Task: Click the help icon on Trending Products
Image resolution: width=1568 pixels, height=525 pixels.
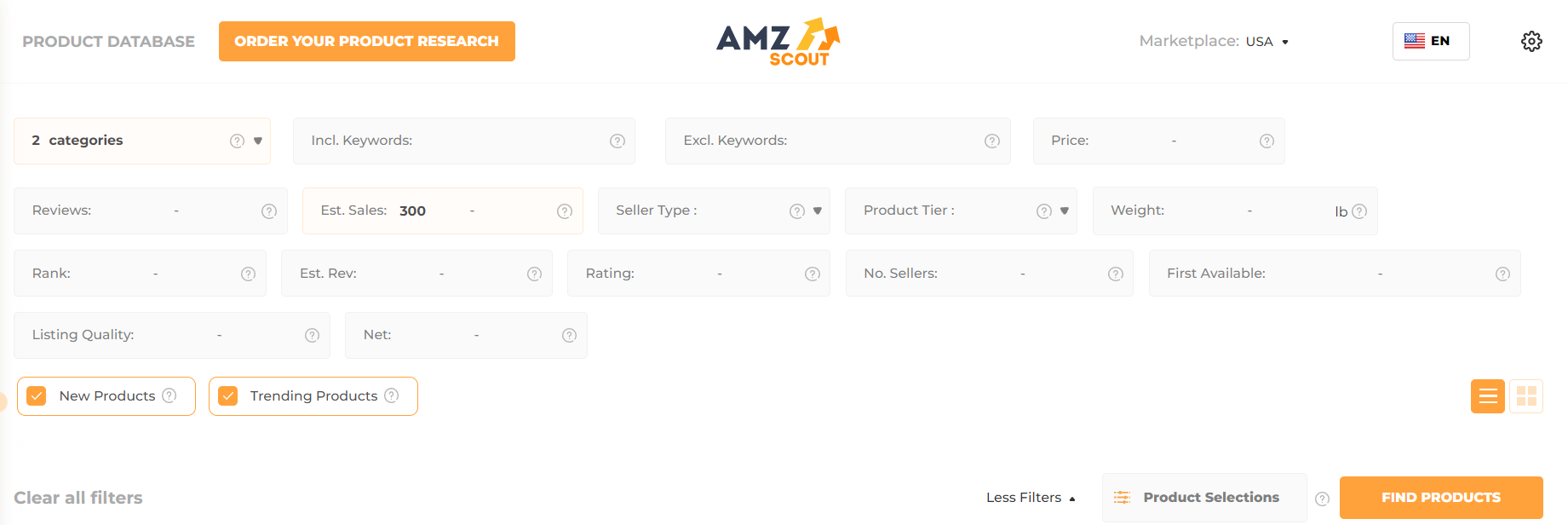Action: pyautogui.click(x=392, y=395)
